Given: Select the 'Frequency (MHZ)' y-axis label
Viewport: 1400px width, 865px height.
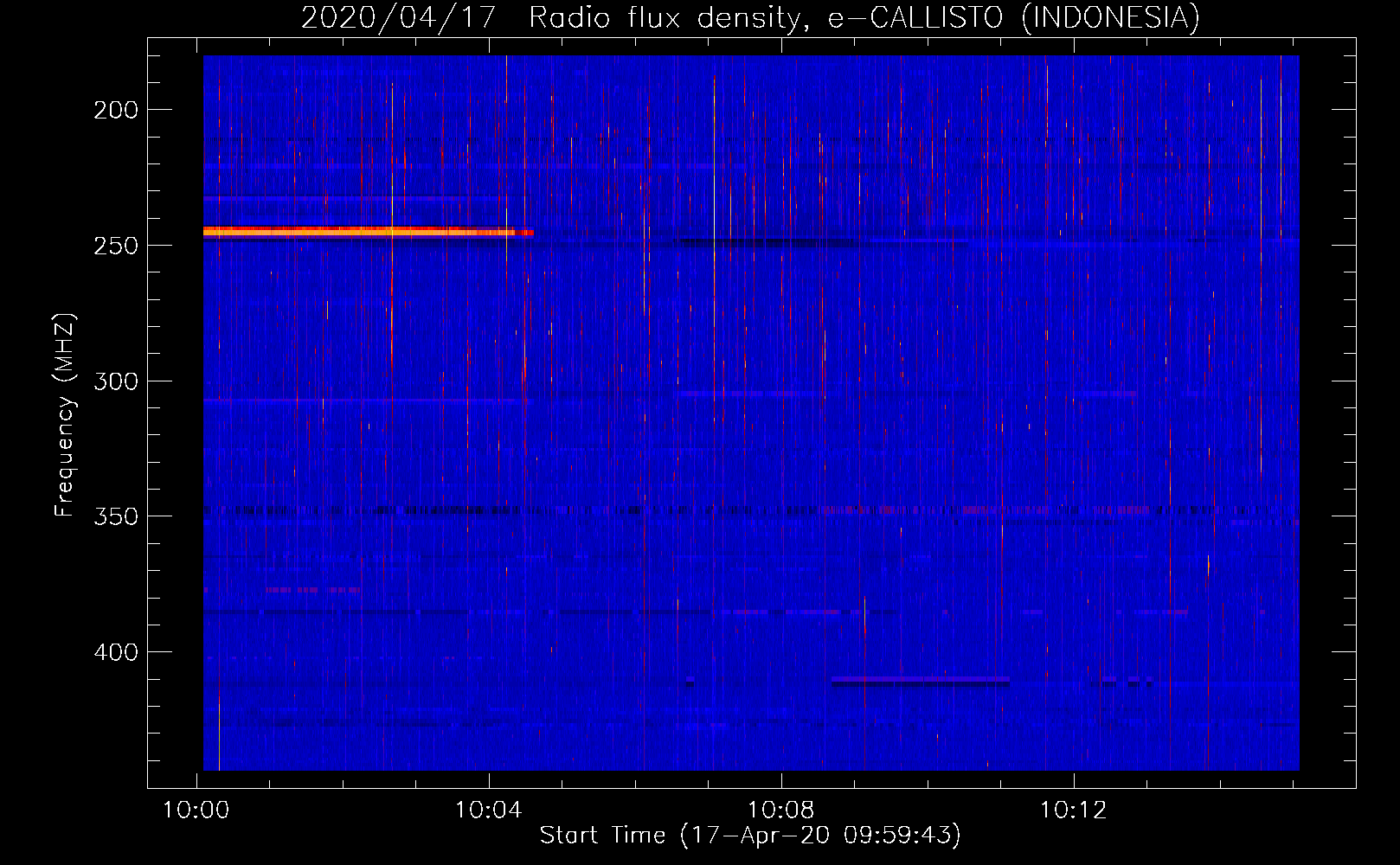Looking at the screenshot, I should [65, 415].
